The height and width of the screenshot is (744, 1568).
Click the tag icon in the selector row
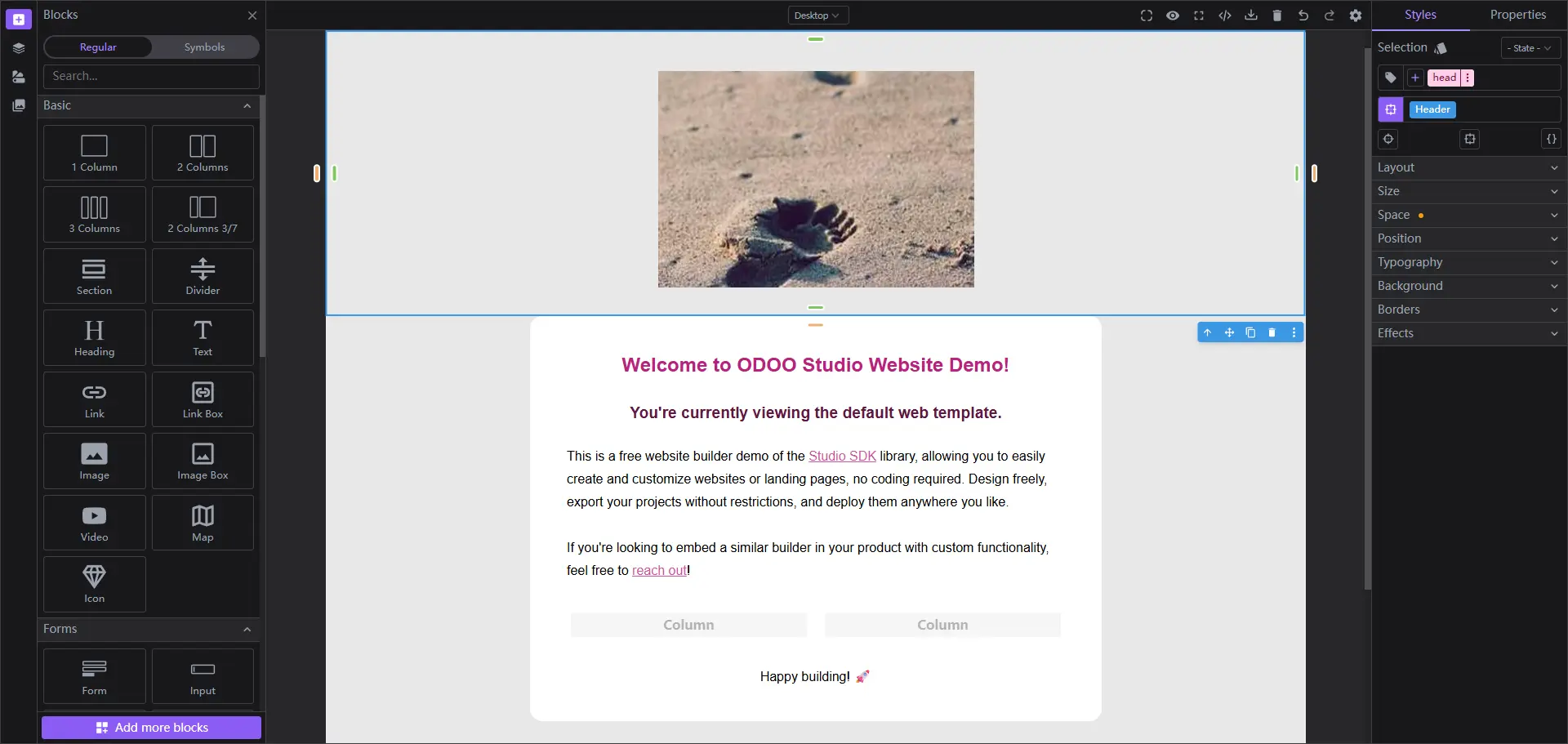click(x=1391, y=78)
